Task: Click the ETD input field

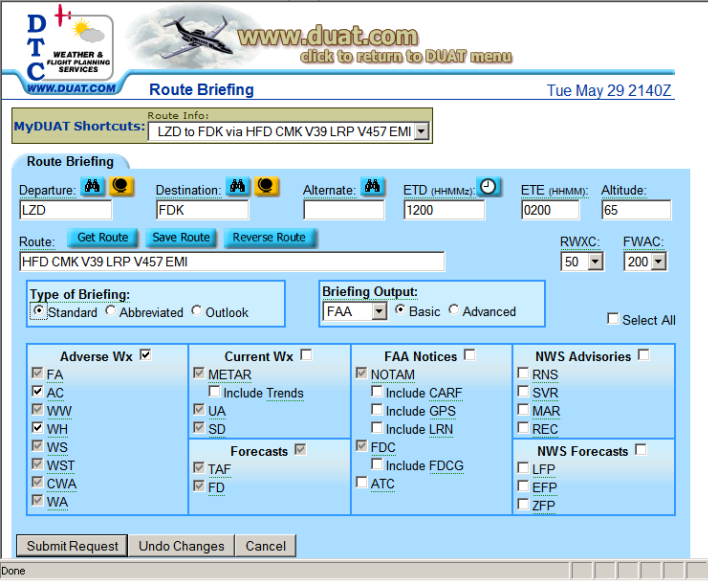Action: coord(444,210)
